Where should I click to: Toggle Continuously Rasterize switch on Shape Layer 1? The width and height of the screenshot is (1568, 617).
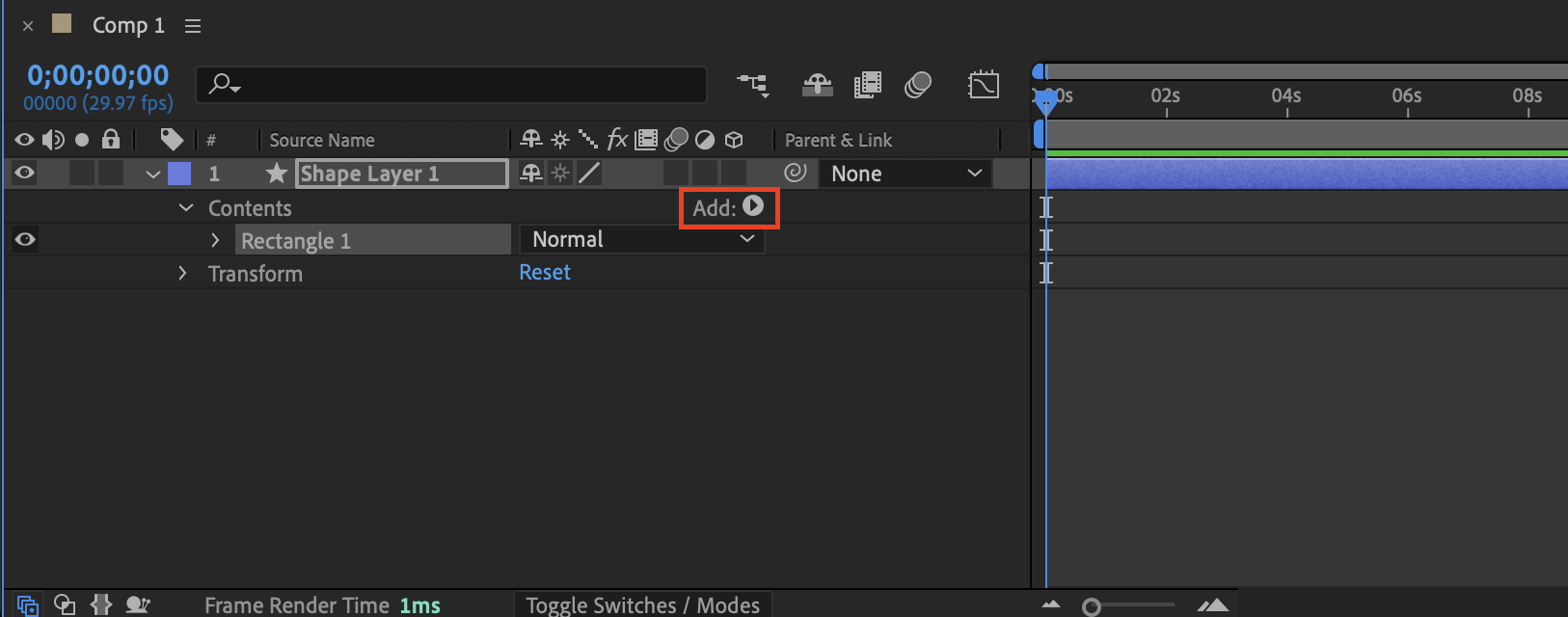pos(560,174)
